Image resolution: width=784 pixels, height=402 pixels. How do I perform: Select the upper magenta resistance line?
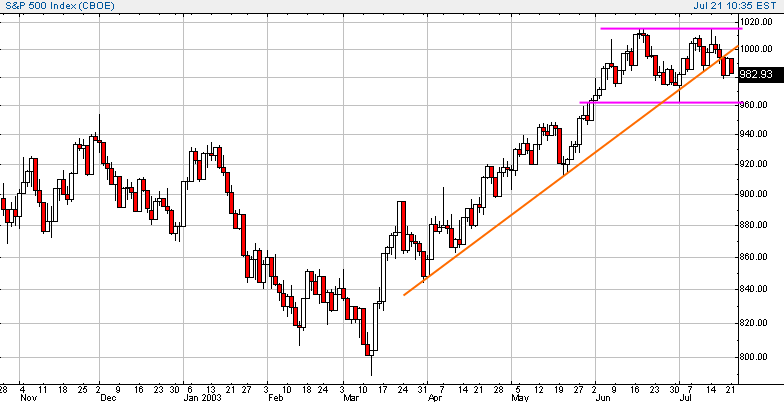coord(672,28)
